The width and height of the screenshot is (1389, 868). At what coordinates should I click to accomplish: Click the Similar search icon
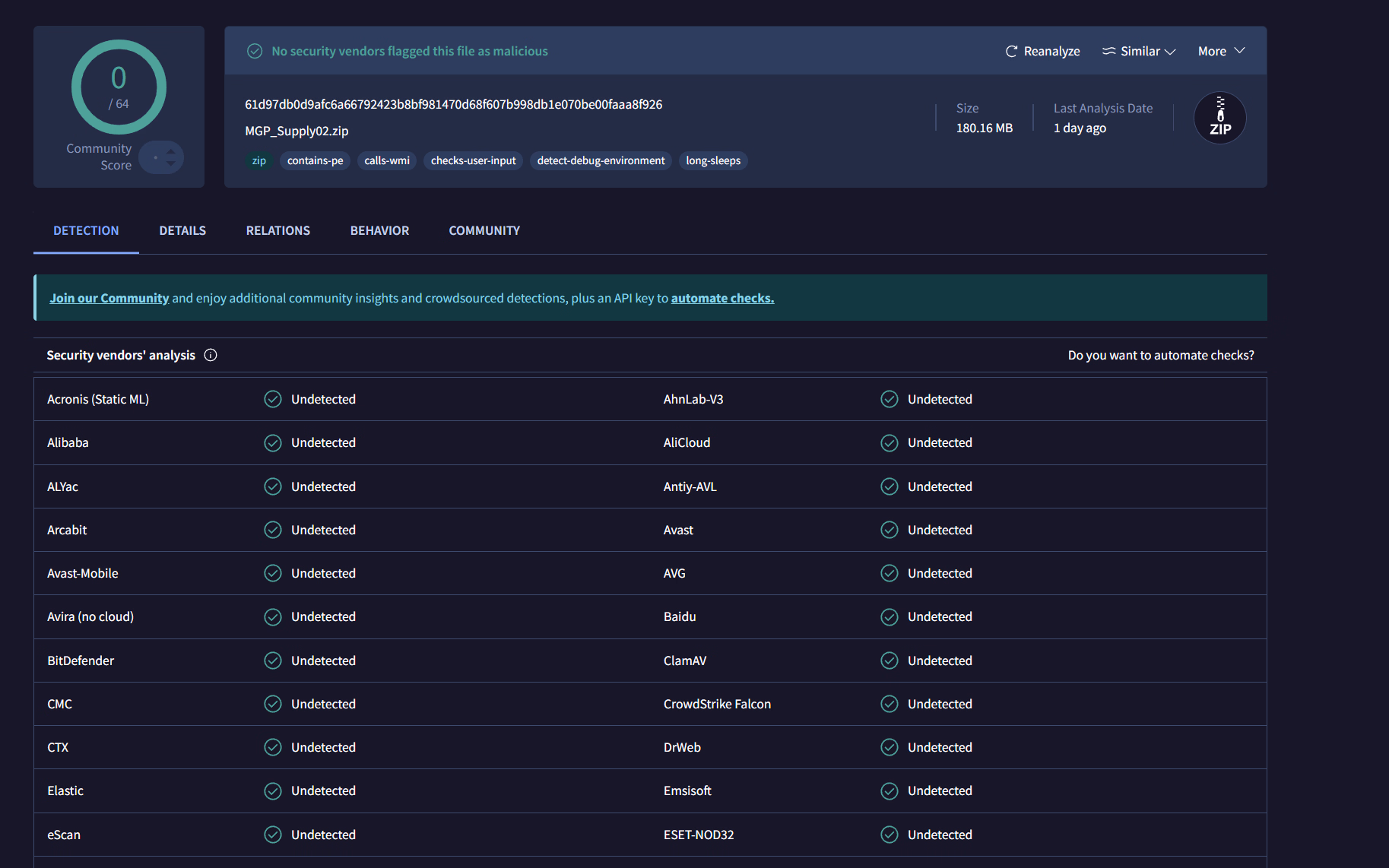click(x=1109, y=51)
